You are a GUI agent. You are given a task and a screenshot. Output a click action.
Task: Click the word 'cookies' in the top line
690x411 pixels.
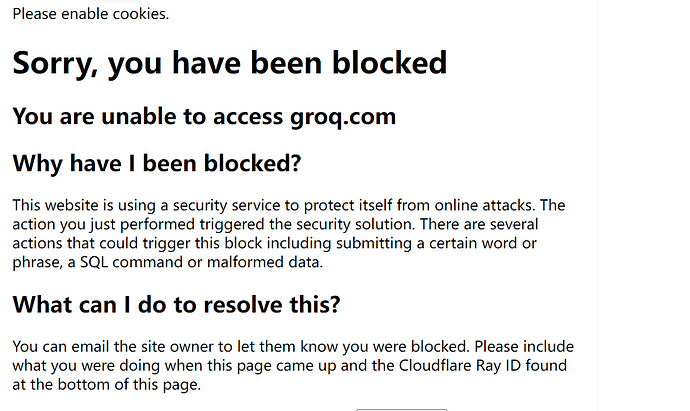(x=139, y=14)
